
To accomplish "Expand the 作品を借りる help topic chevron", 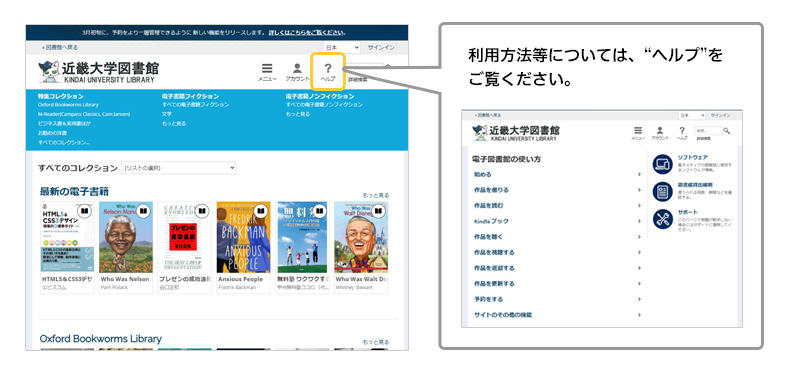I will pos(639,190).
